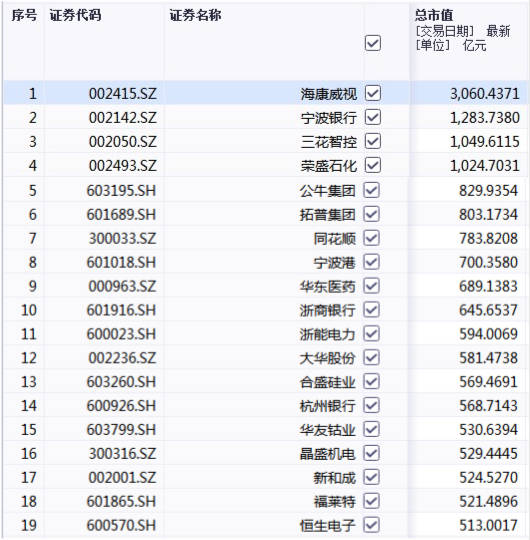Screen dimensions: 530x540
Task: Toggle checkbox for 杭州银行
Action: [x=372, y=405]
